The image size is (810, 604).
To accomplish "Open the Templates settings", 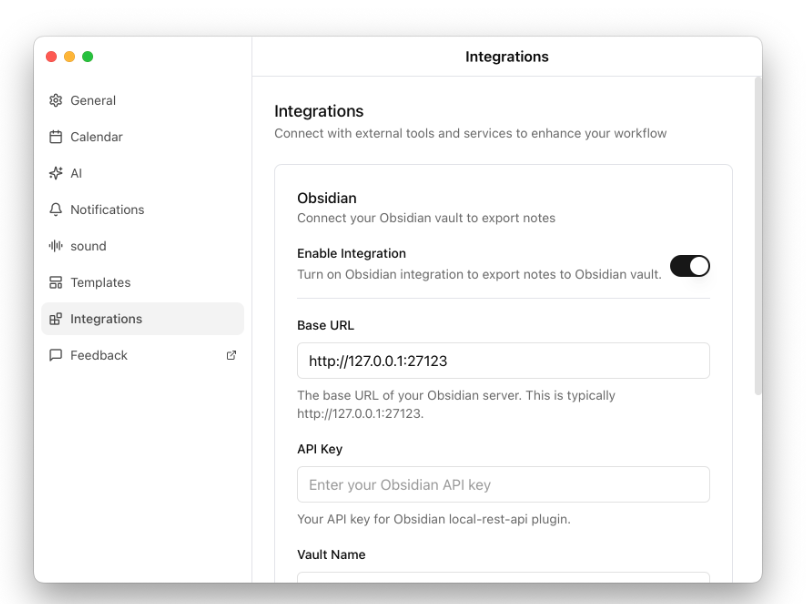I will (x=143, y=282).
